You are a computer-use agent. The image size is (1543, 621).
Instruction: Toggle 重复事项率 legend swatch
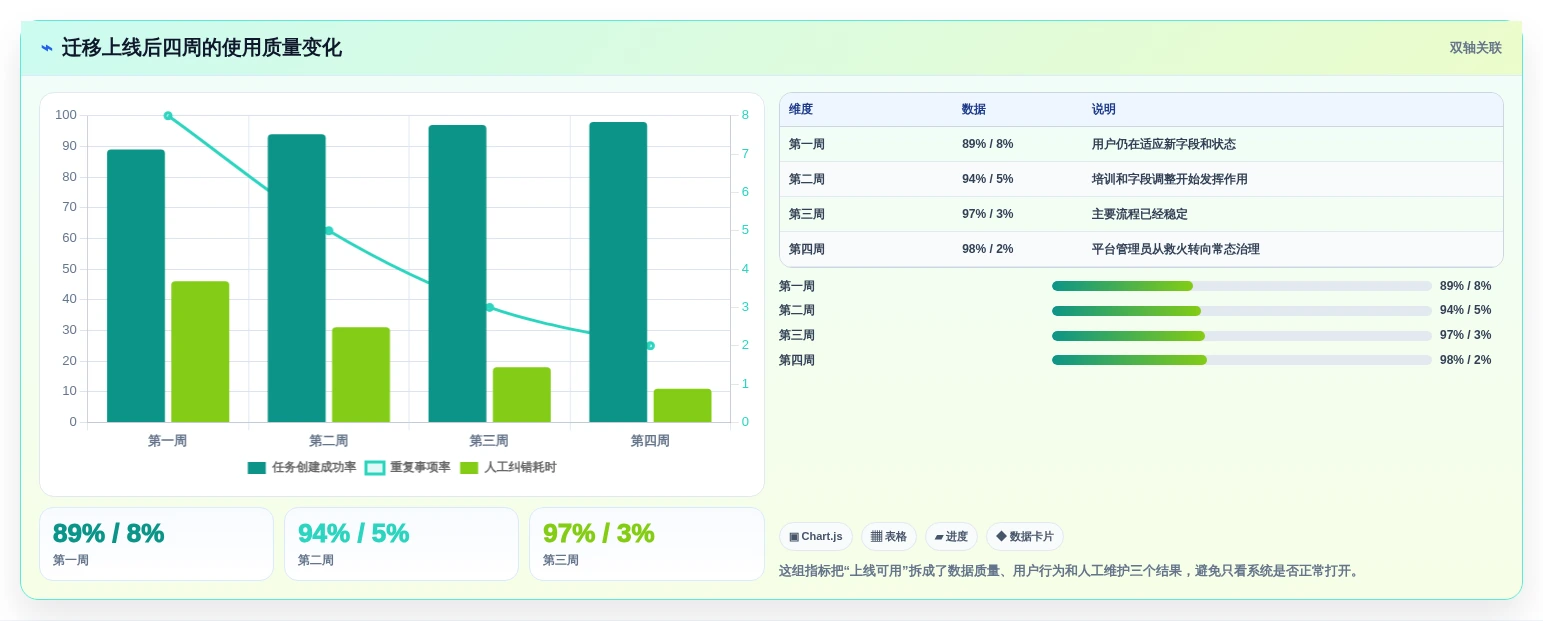click(375, 468)
